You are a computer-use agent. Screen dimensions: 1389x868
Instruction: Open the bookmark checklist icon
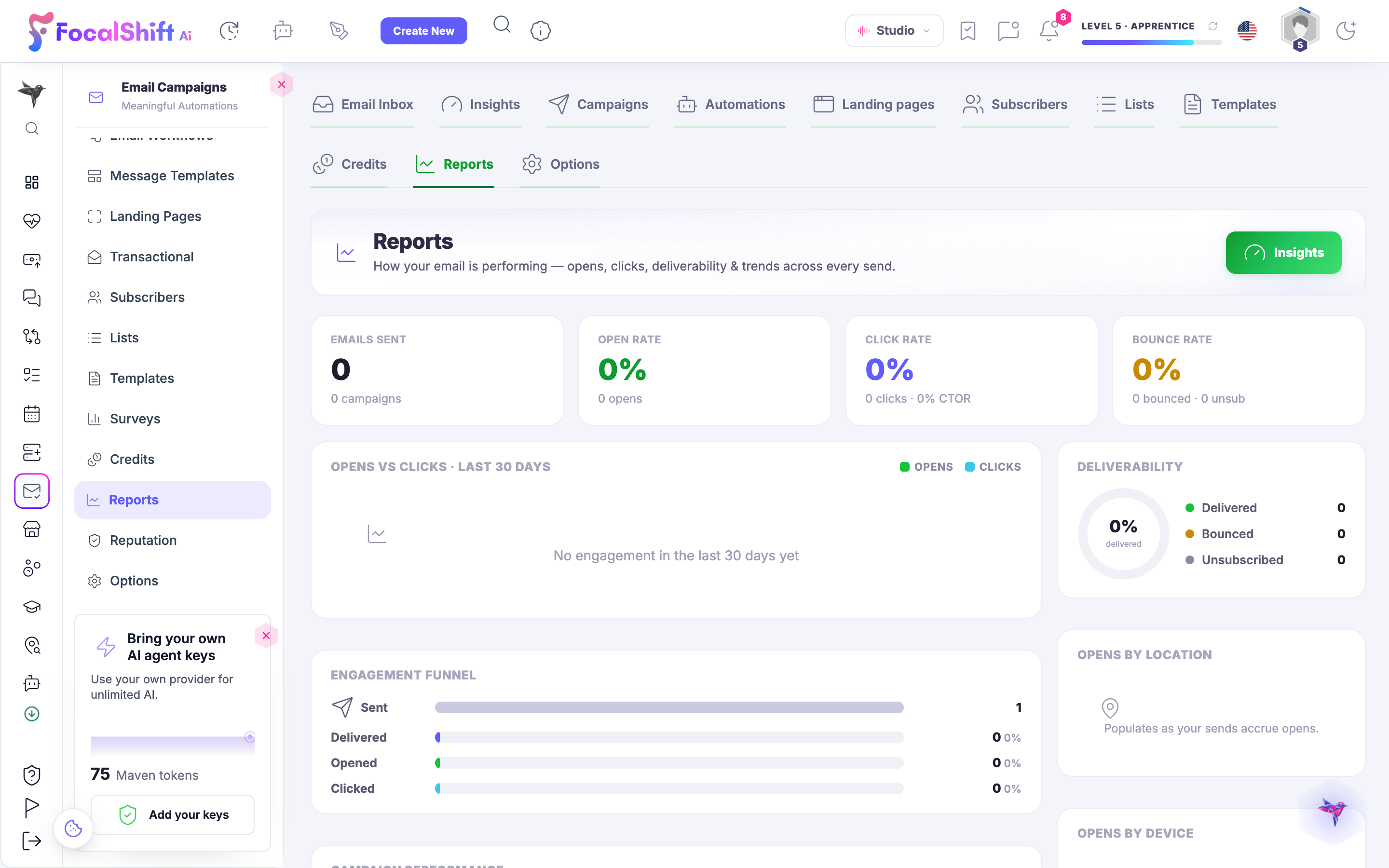pos(967,30)
